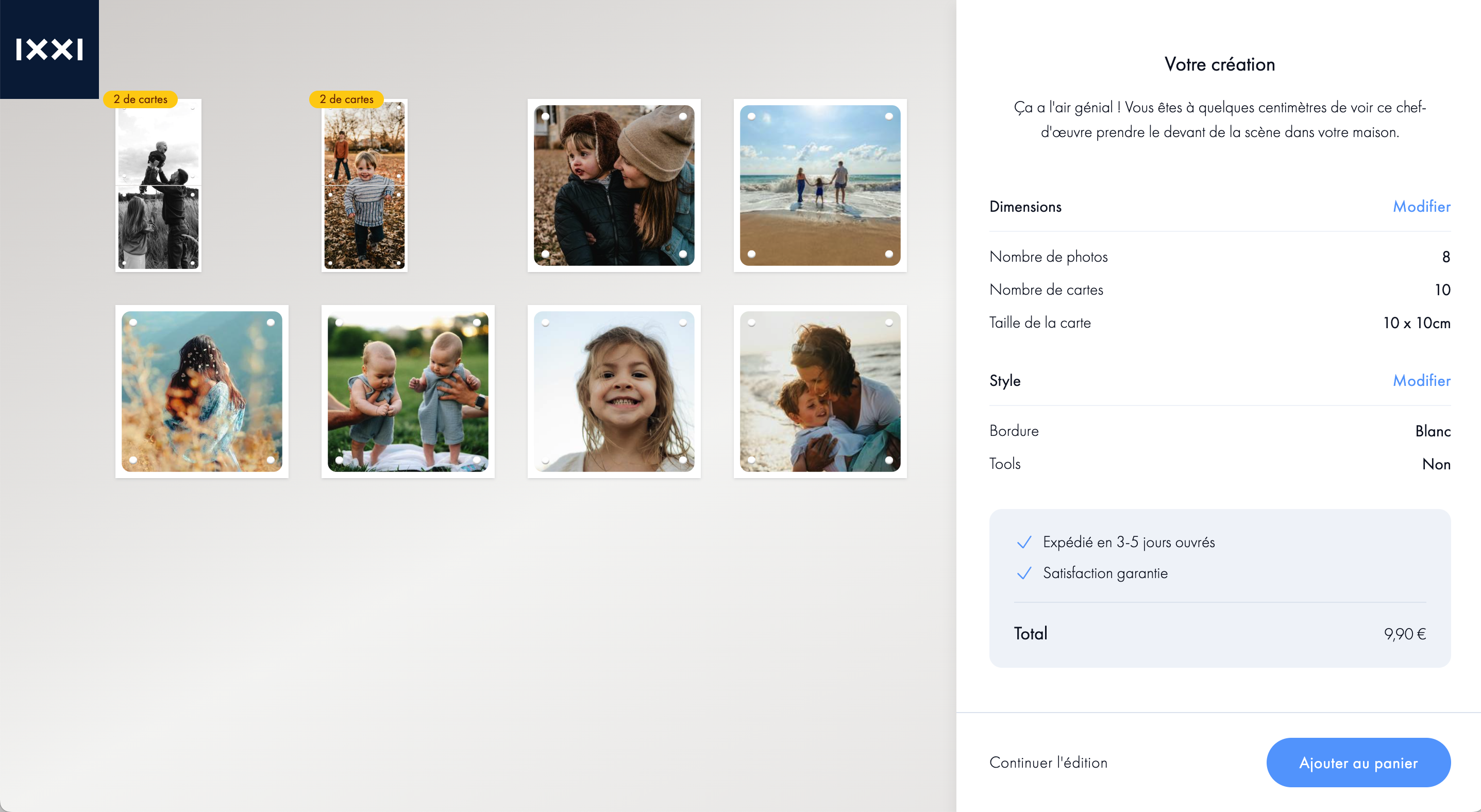Click the Bordure value Blanc
Viewport: 1481px width, 812px height.
[x=1433, y=431]
